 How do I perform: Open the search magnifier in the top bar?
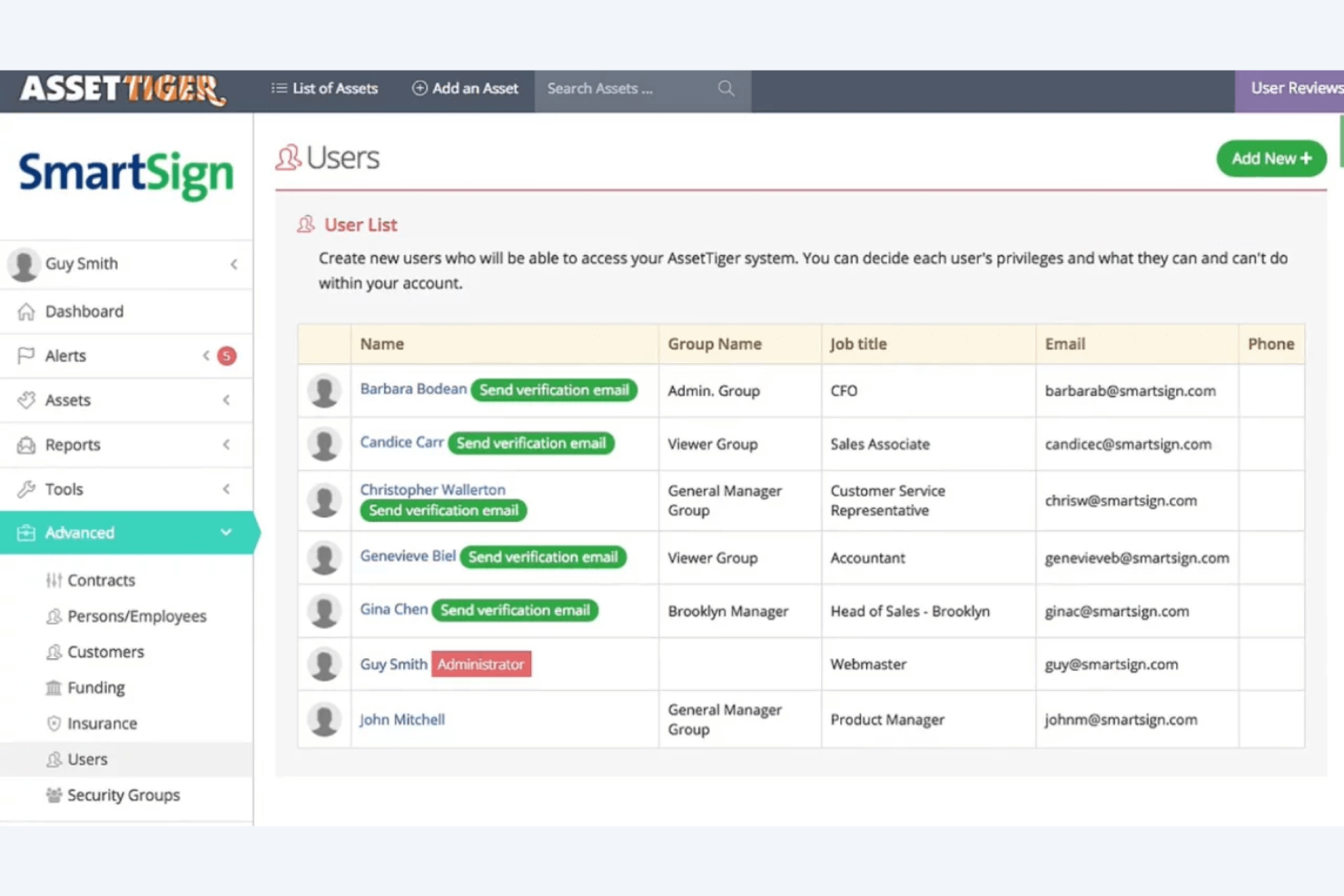726,88
